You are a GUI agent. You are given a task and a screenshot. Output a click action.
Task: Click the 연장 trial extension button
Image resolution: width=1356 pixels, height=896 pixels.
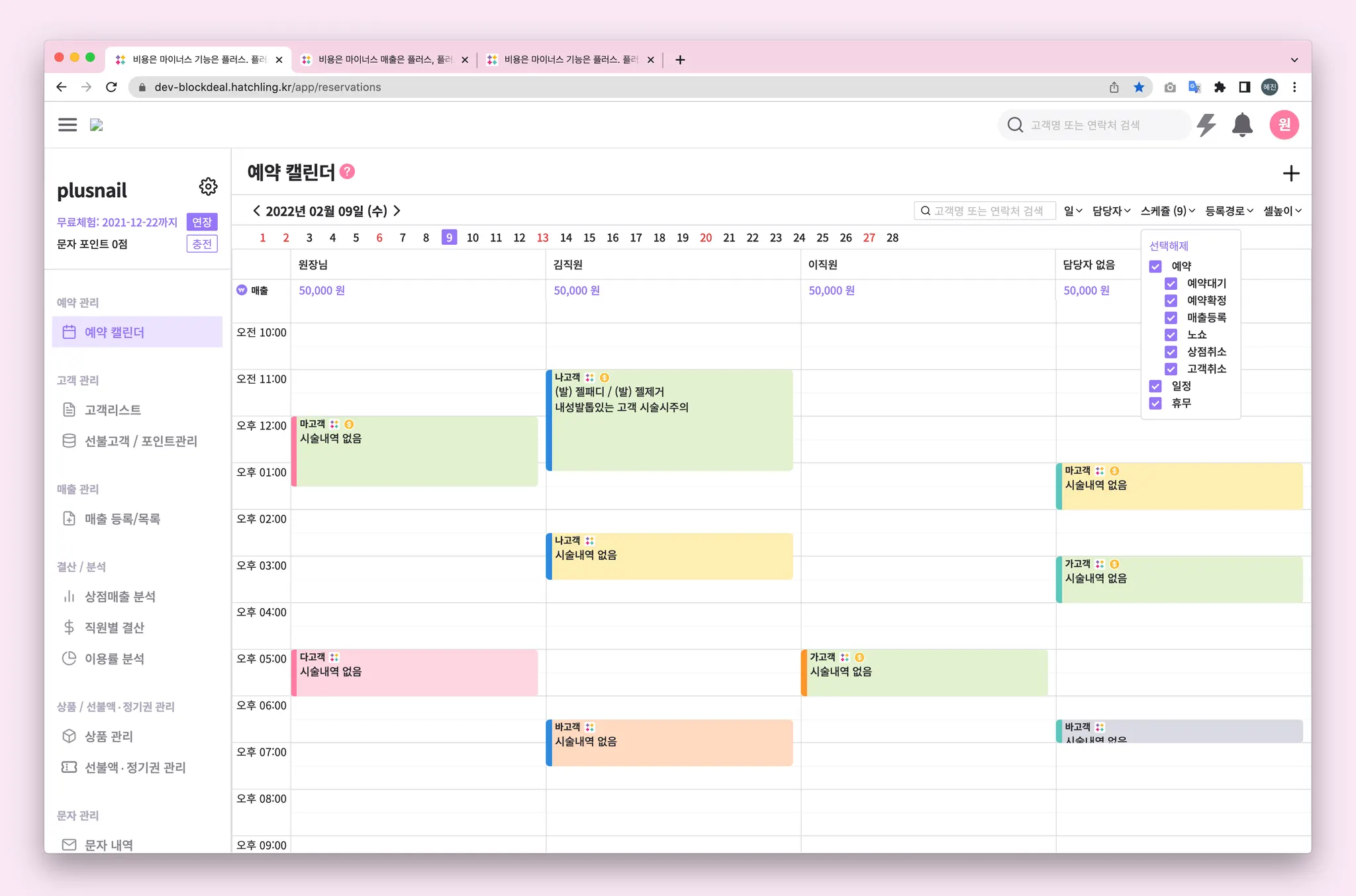pyautogui.click(x=202, y=222)
